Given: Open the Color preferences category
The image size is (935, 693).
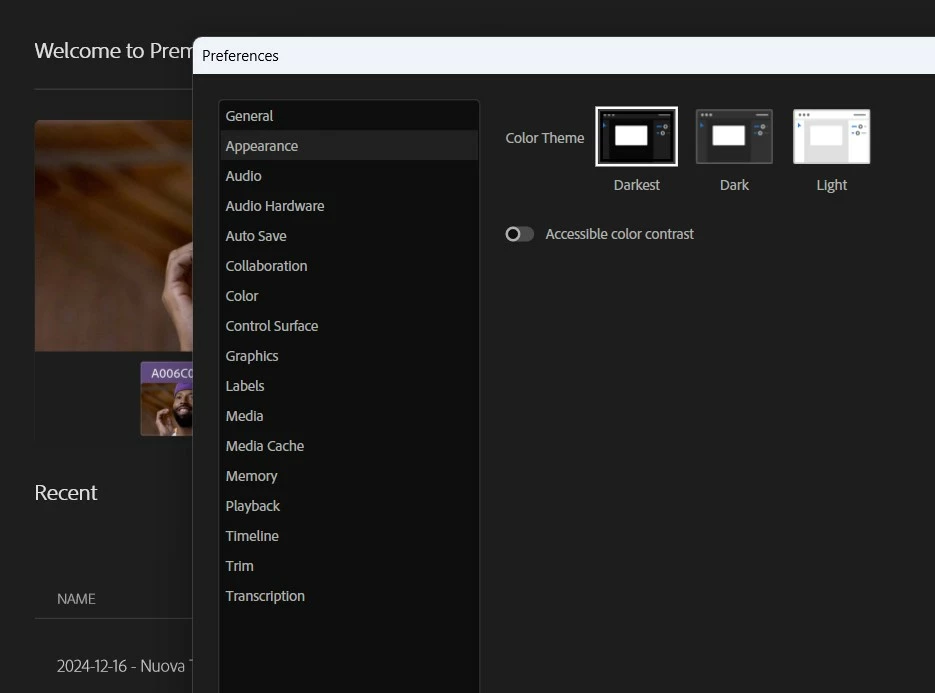Looking at the screenshot, I should click(349, 296).
